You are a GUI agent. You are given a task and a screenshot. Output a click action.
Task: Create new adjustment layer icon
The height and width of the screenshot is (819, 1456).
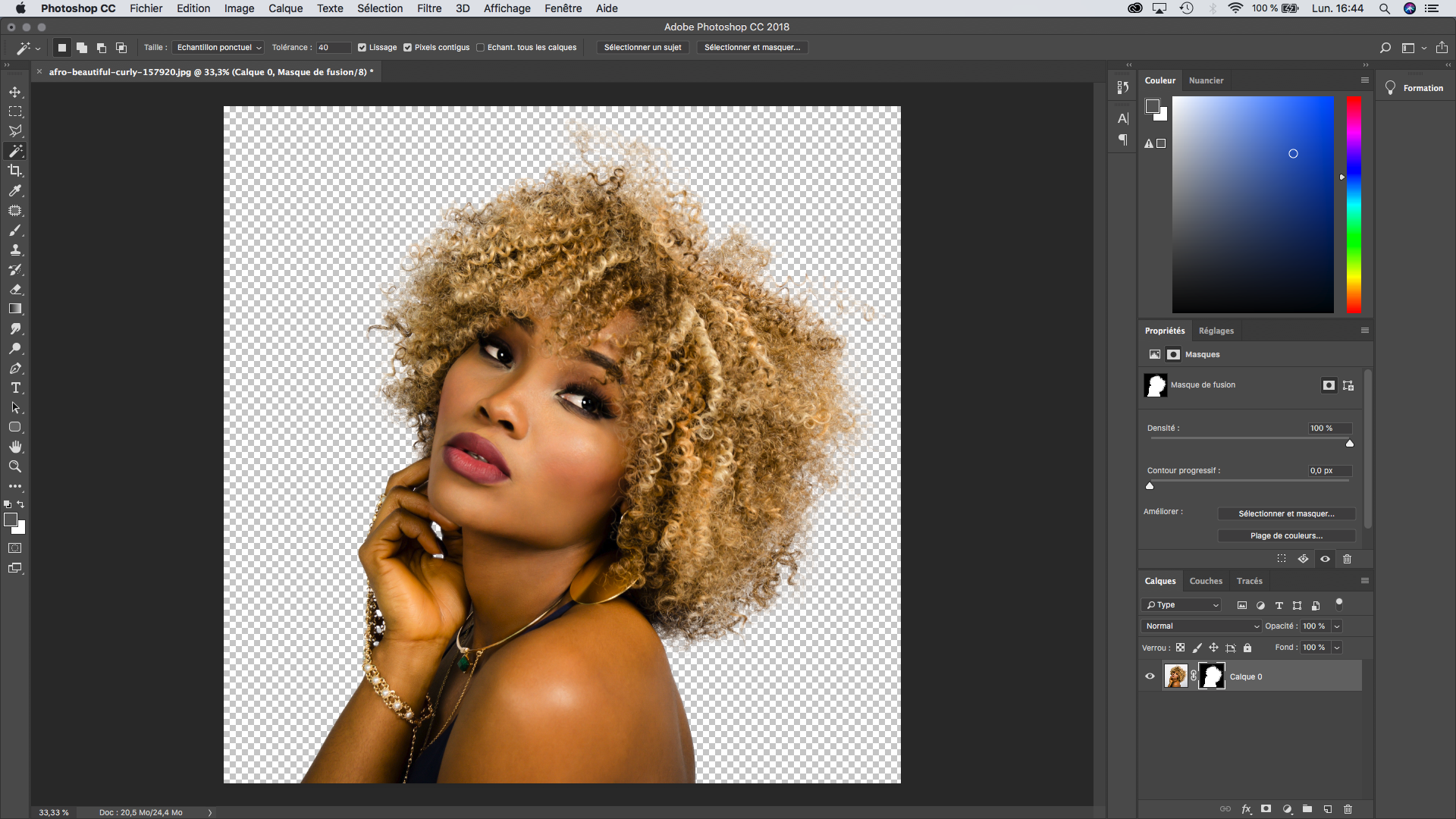(1287, 809)
